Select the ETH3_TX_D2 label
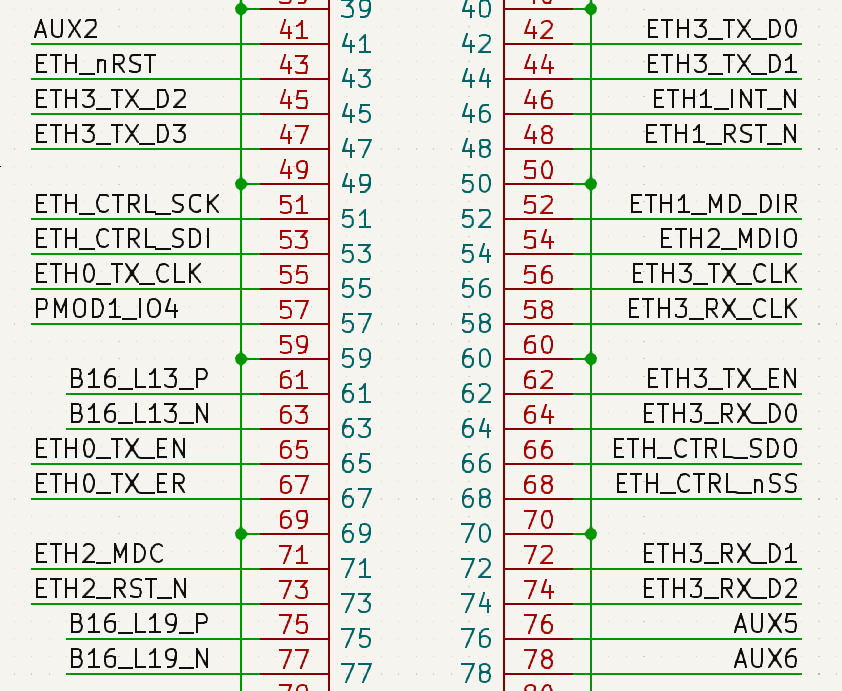Image resolution: width=842 pixels, height=691 pixels. [111, 99]
